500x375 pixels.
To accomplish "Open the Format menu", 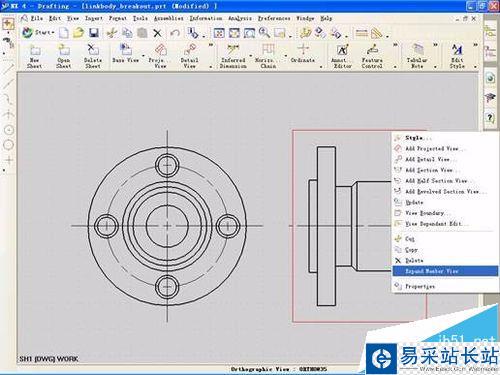I will tap(118, 18).
